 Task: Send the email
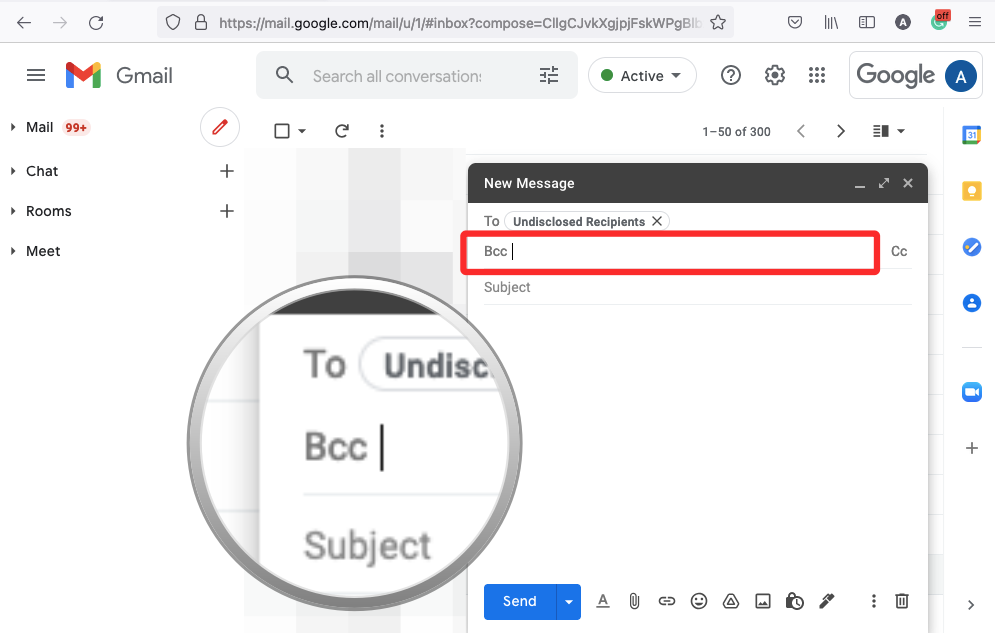[518, 601]
